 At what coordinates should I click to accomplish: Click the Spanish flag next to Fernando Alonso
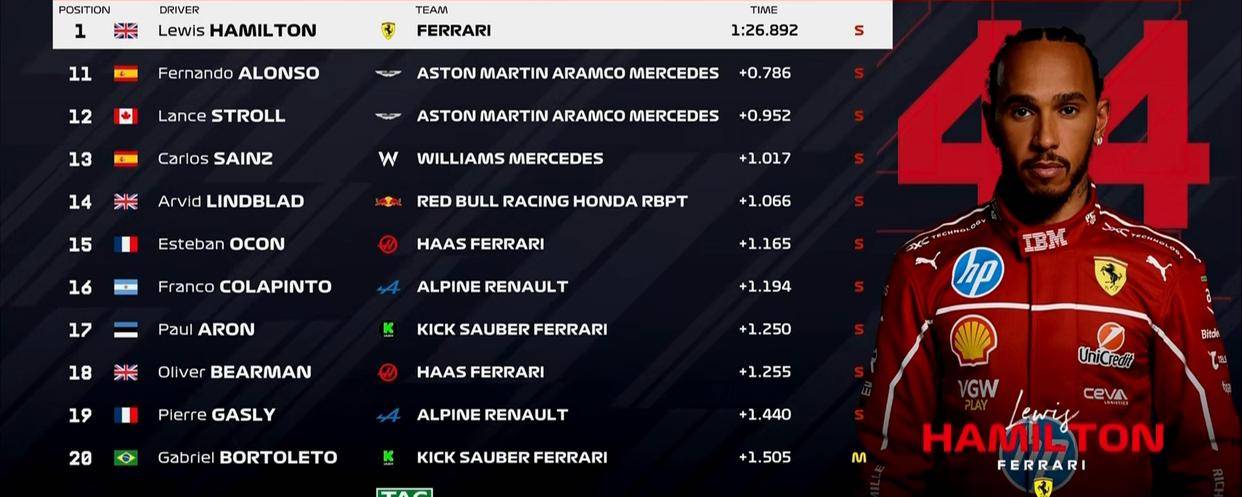click(125, 73)
